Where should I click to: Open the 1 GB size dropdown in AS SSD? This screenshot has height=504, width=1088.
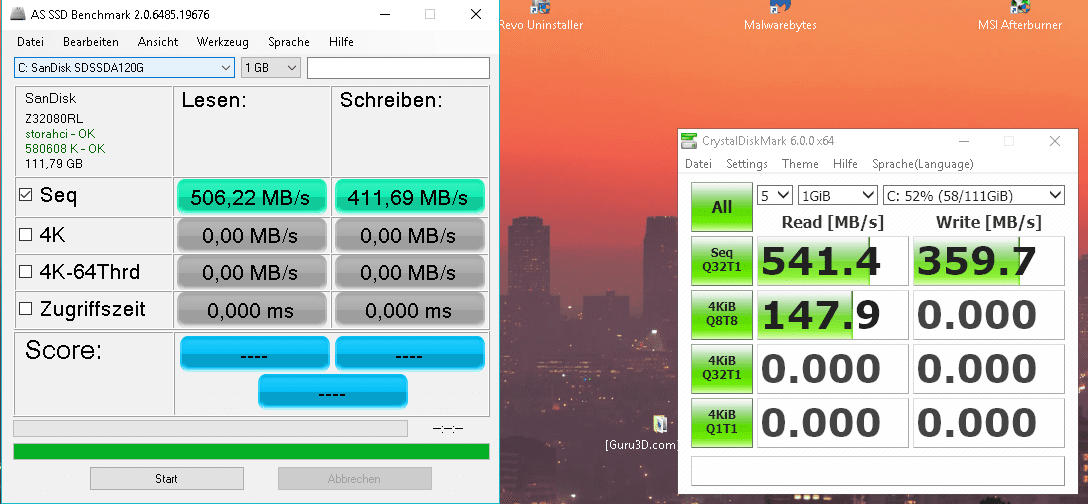pyautogui.click(x=271, y=68)
